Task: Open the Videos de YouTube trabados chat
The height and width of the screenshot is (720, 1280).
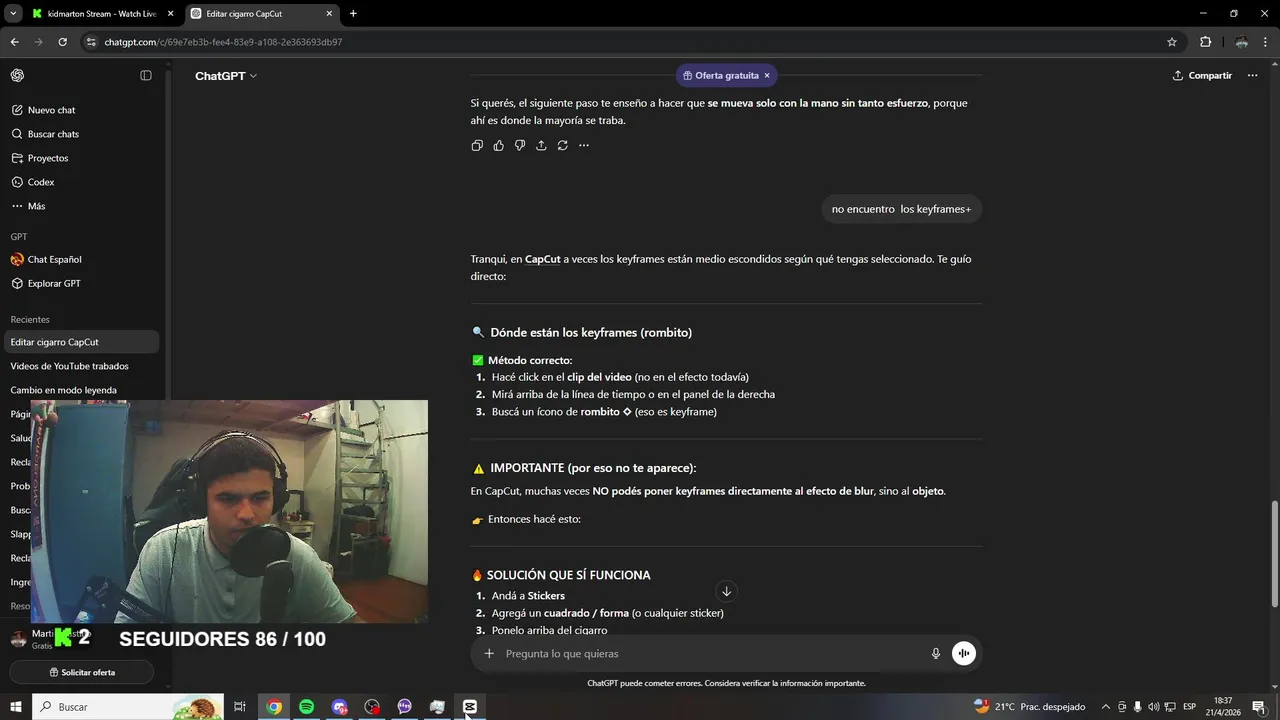Action: (80, 366)
